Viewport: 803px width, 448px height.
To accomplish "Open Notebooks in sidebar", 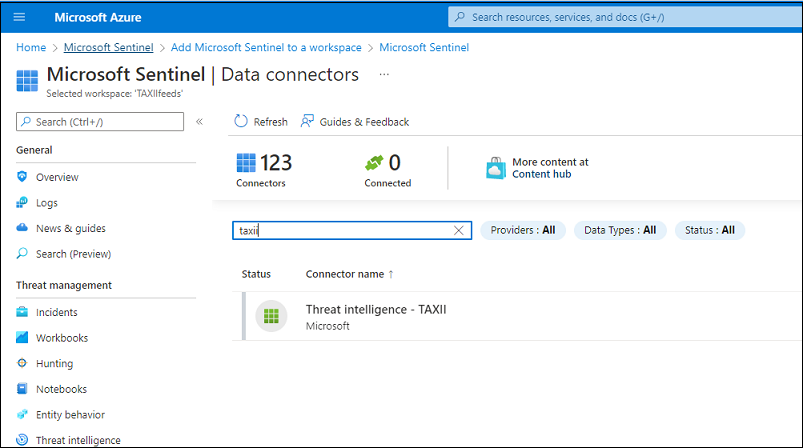I will [x=61, y=389].
